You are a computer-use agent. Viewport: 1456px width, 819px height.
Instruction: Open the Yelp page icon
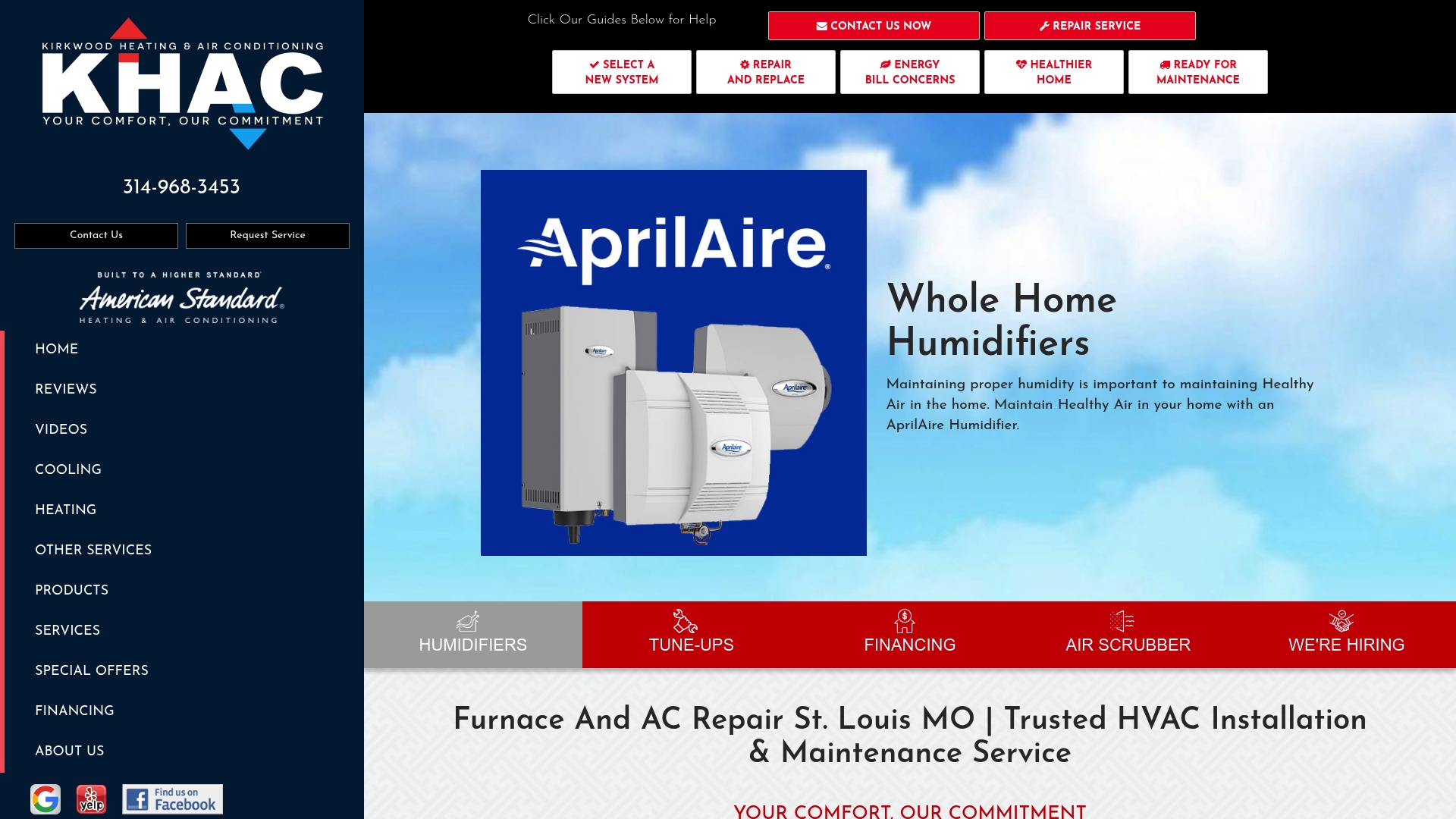click(x=91, y=799)
